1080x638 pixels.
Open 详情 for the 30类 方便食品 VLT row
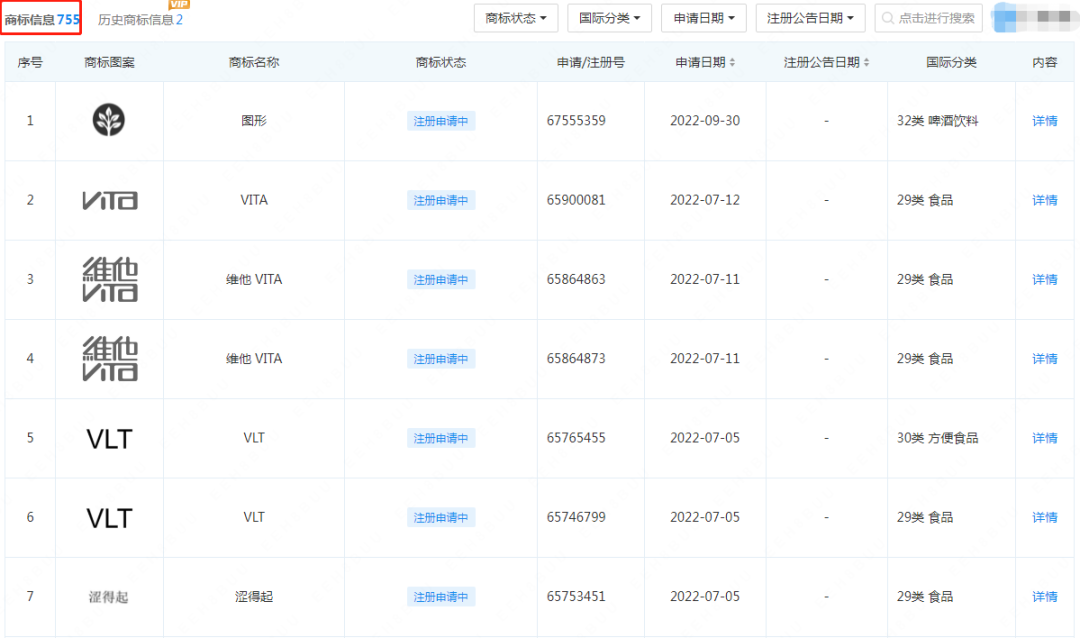pyautogui.click(x=1045, y=438)
